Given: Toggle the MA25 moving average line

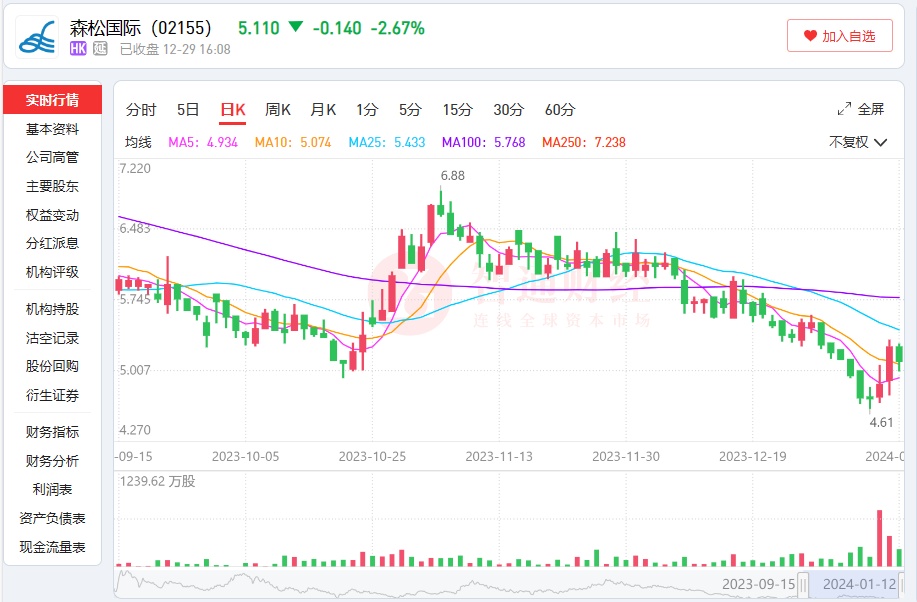Looking at the screenshot, I should click(x=387, y=142).
